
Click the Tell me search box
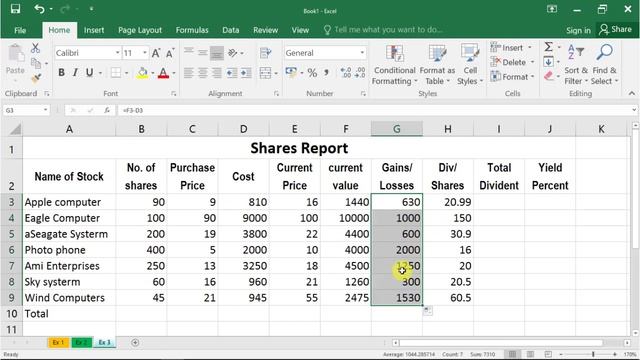tap(383, 30)
